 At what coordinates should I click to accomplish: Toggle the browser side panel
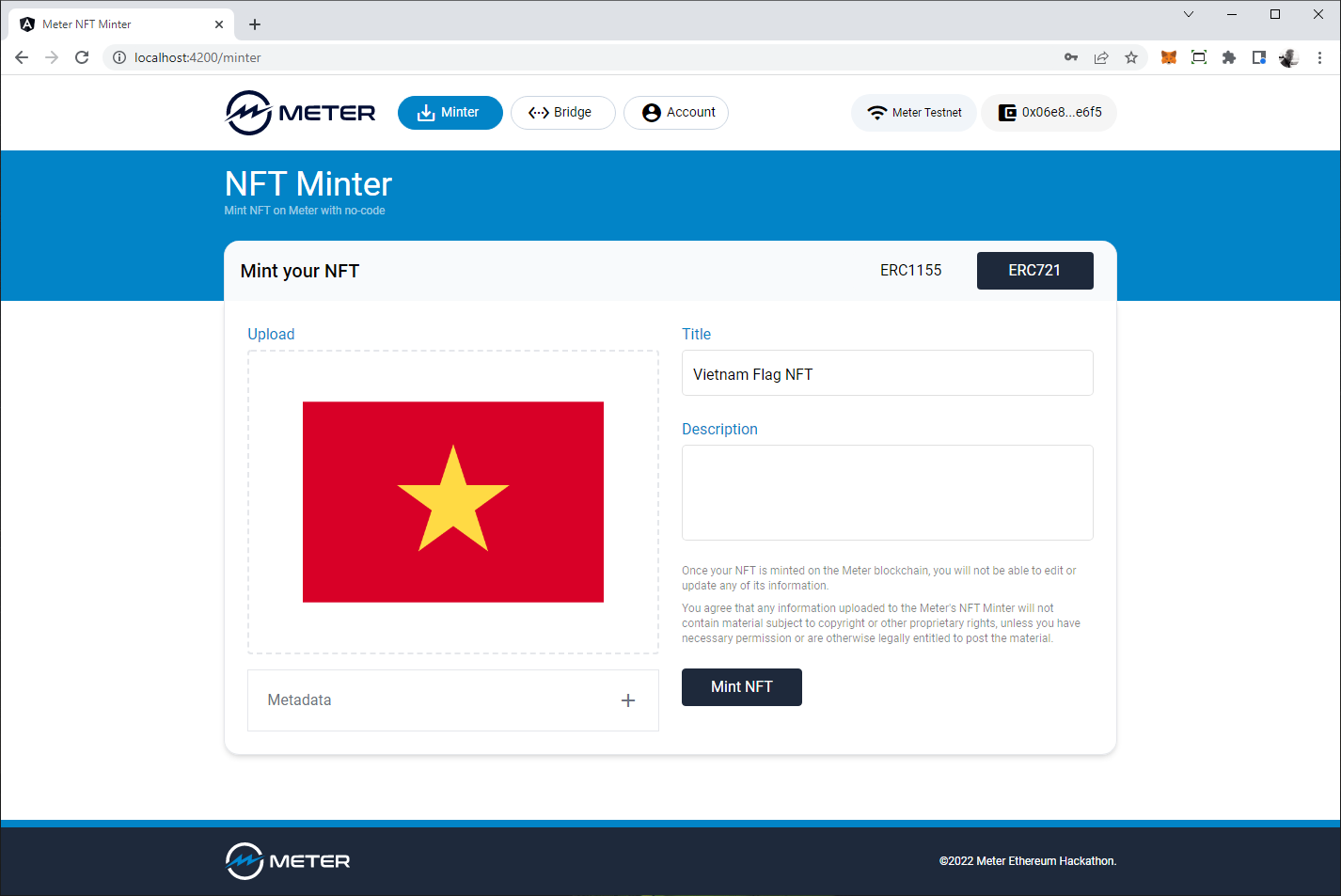coord(1259,57)
